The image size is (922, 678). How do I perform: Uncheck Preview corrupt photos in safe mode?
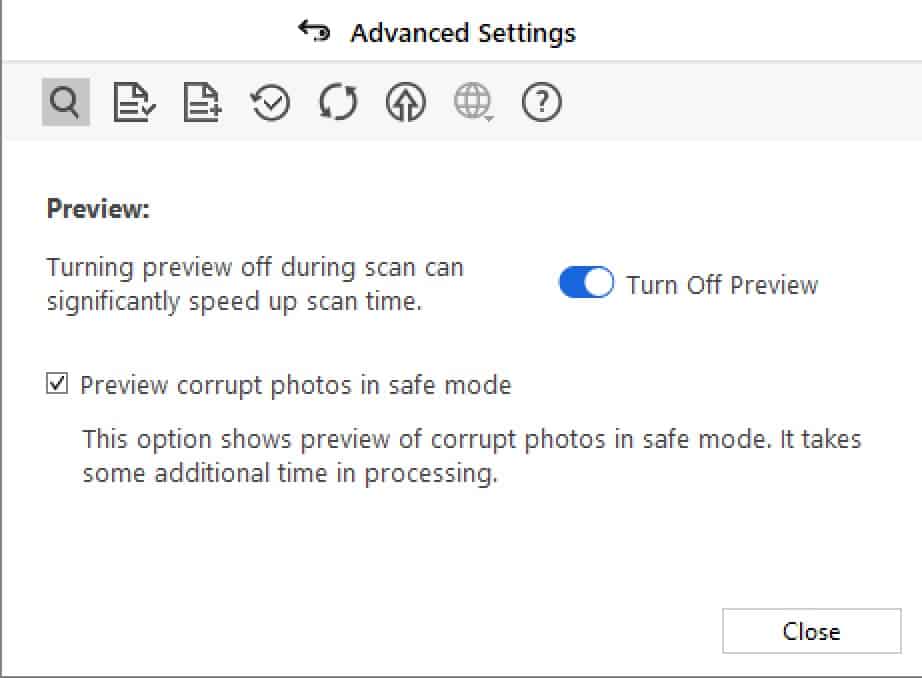tap(57, 384)
